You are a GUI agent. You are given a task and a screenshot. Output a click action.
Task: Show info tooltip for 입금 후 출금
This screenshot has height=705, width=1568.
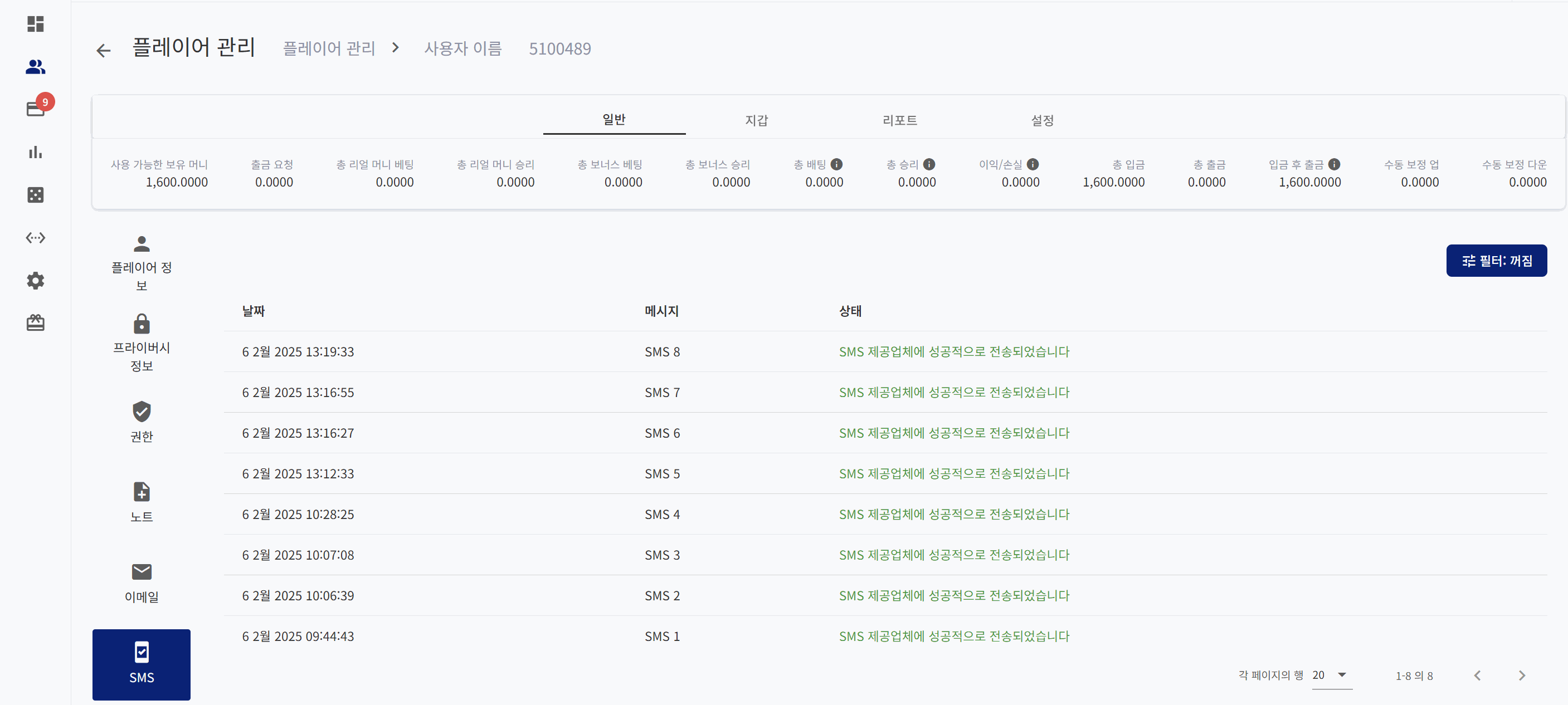tap(1335, 164)
